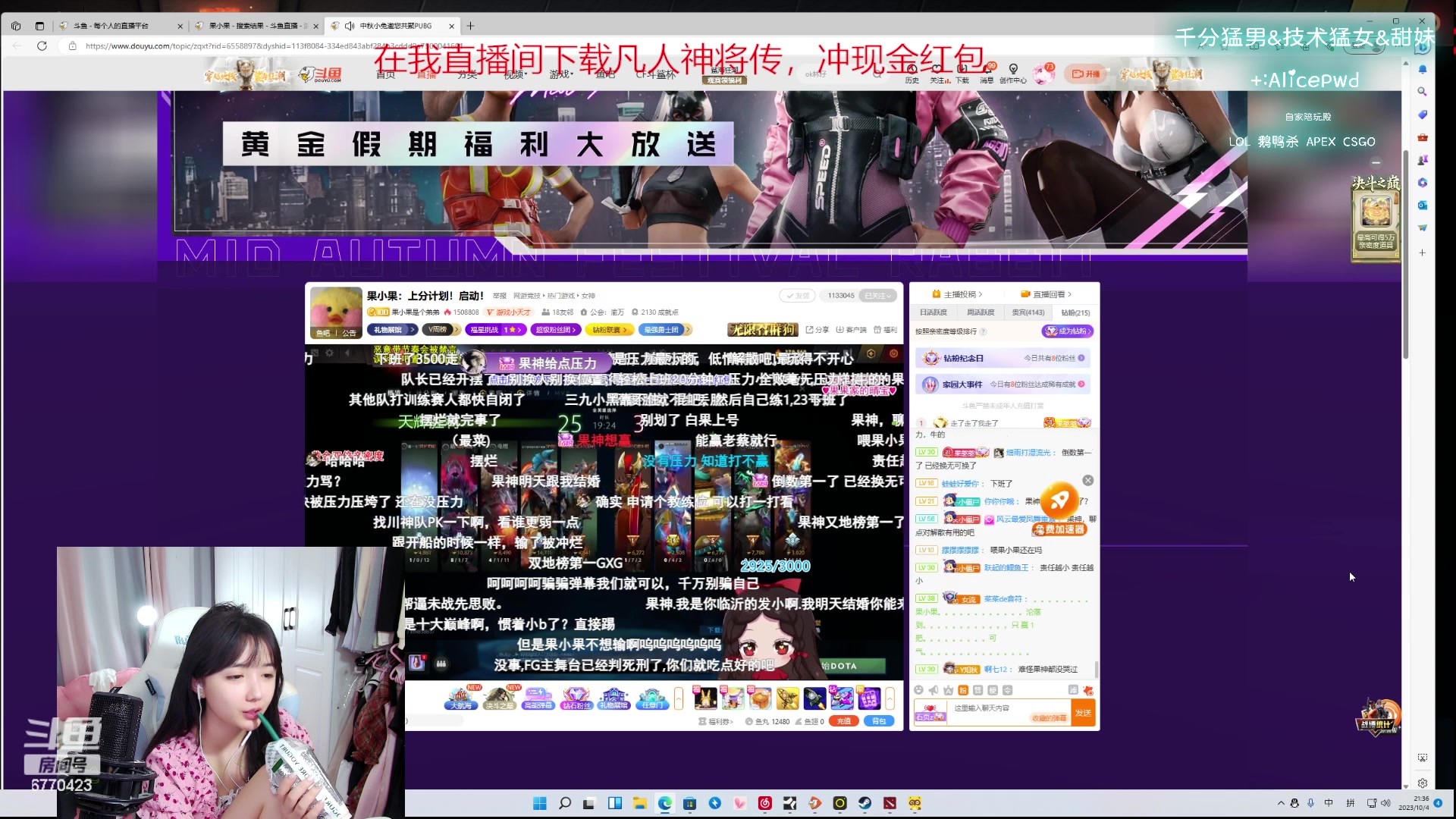The image size is (1456, 819).
Task: Click the 任意门 icon
Action: (653, 698)
